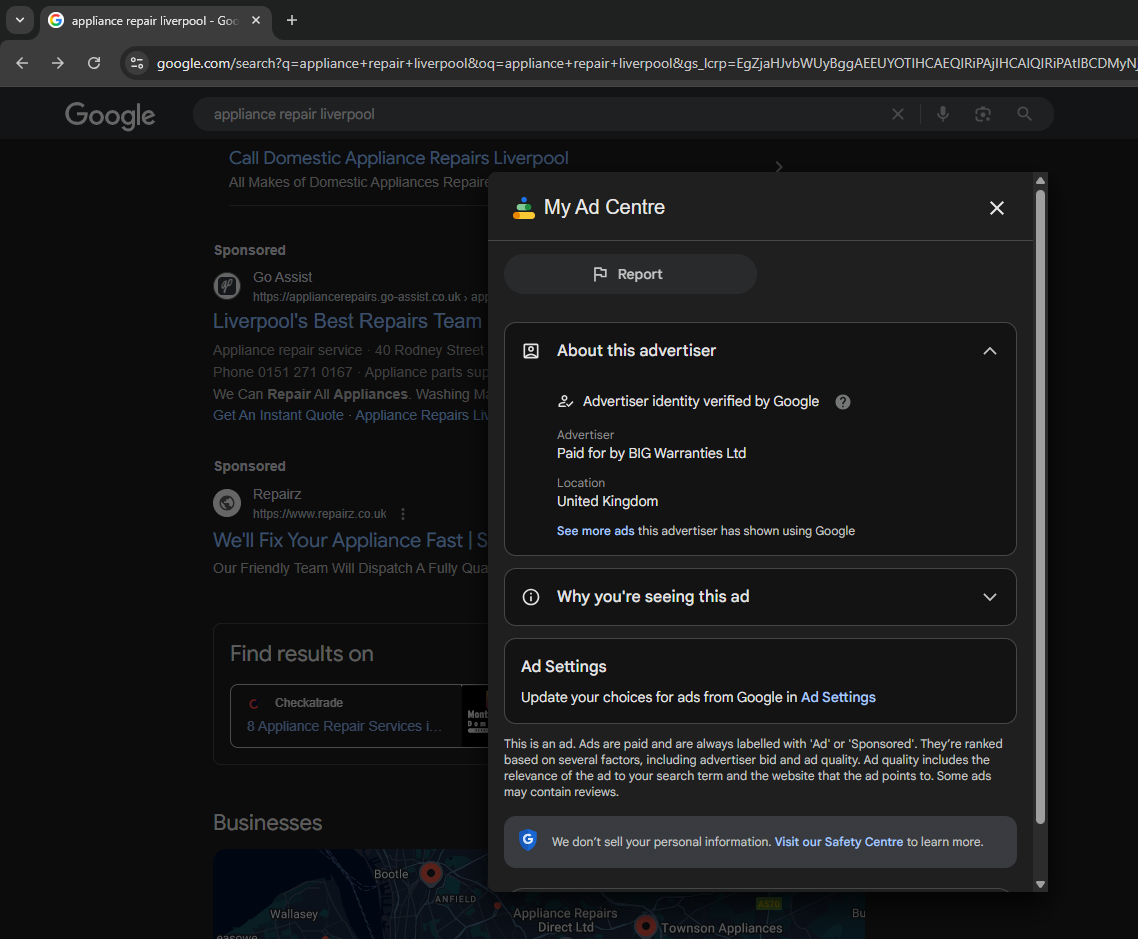Click the Report flag button

629,274
